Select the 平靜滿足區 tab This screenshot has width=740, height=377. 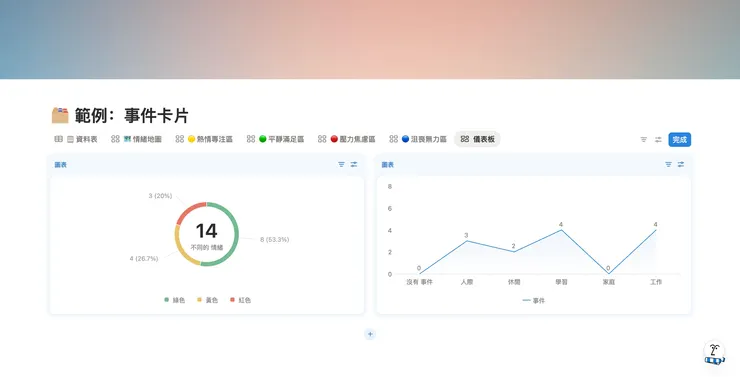[276, 139]
